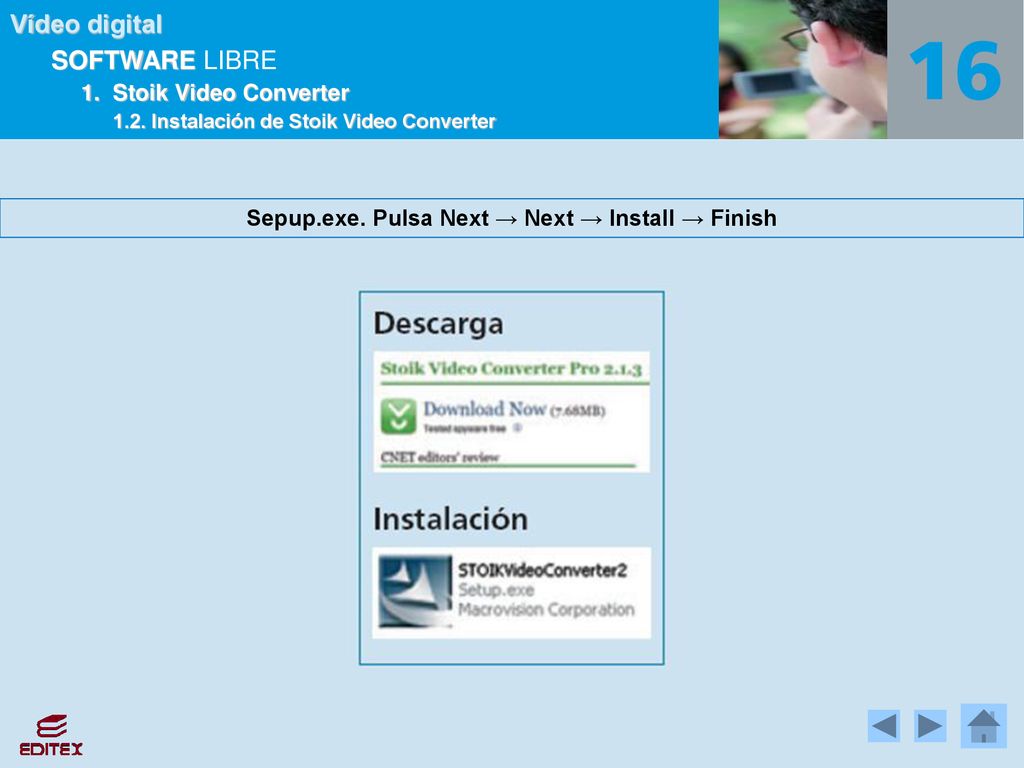1024x768 pixels.
Task: Click the Download Now link
Action: 485,409
